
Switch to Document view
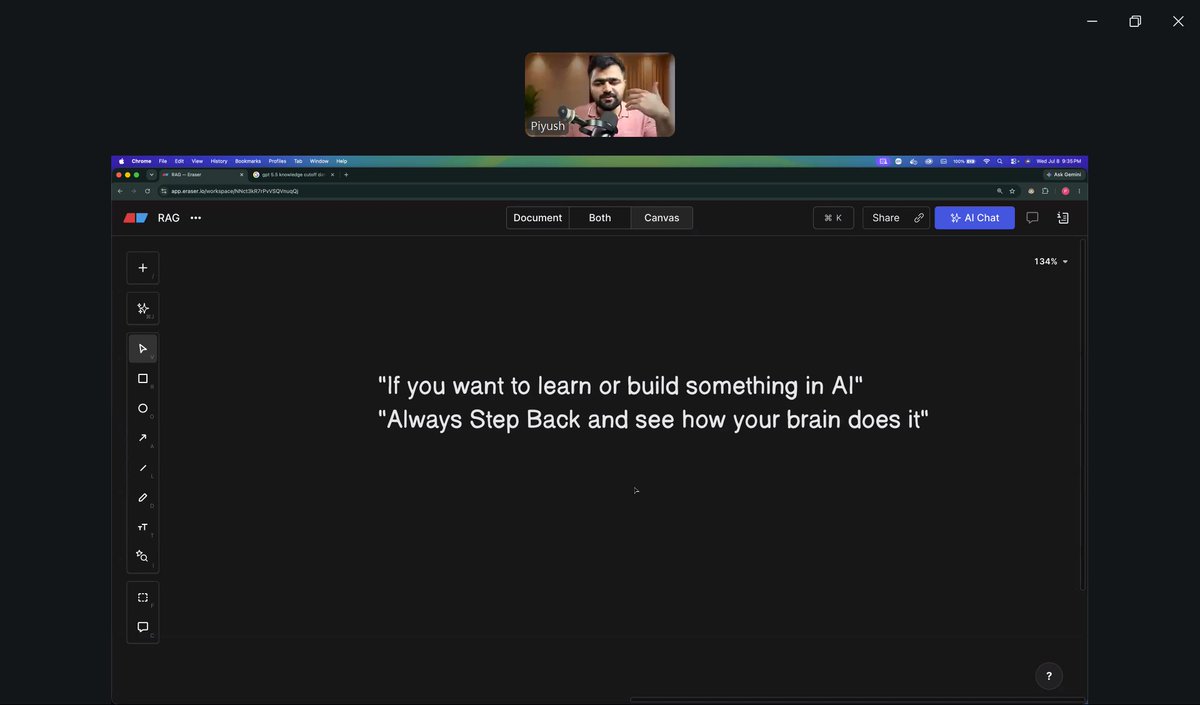[x=538, y=218]
